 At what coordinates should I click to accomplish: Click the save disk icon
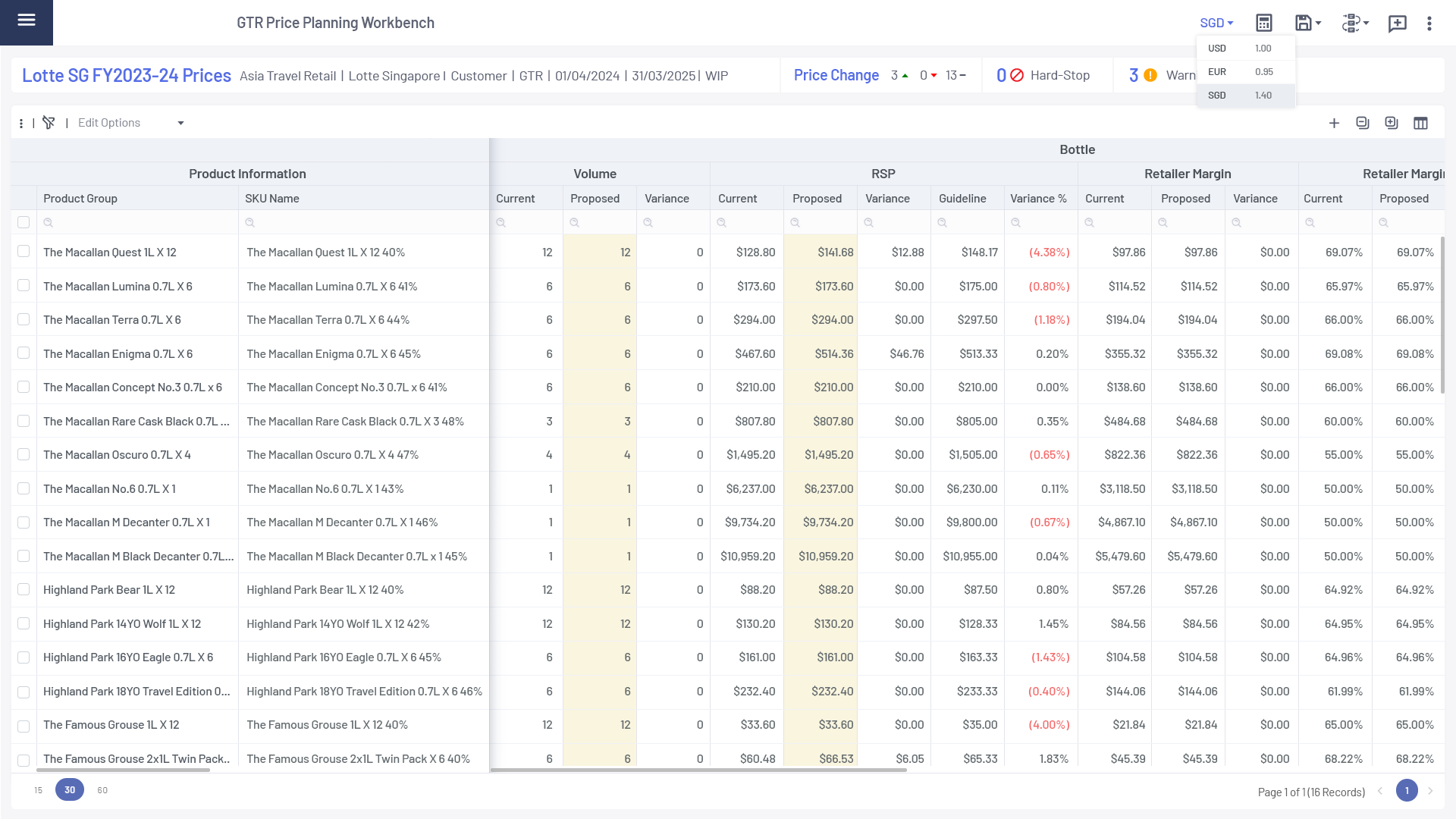coord(1303,23)
